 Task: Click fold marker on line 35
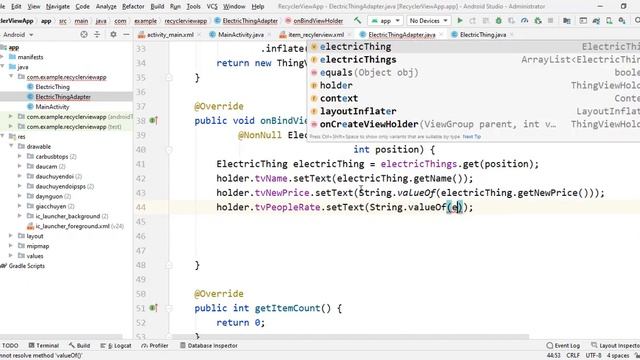point(169,77)
